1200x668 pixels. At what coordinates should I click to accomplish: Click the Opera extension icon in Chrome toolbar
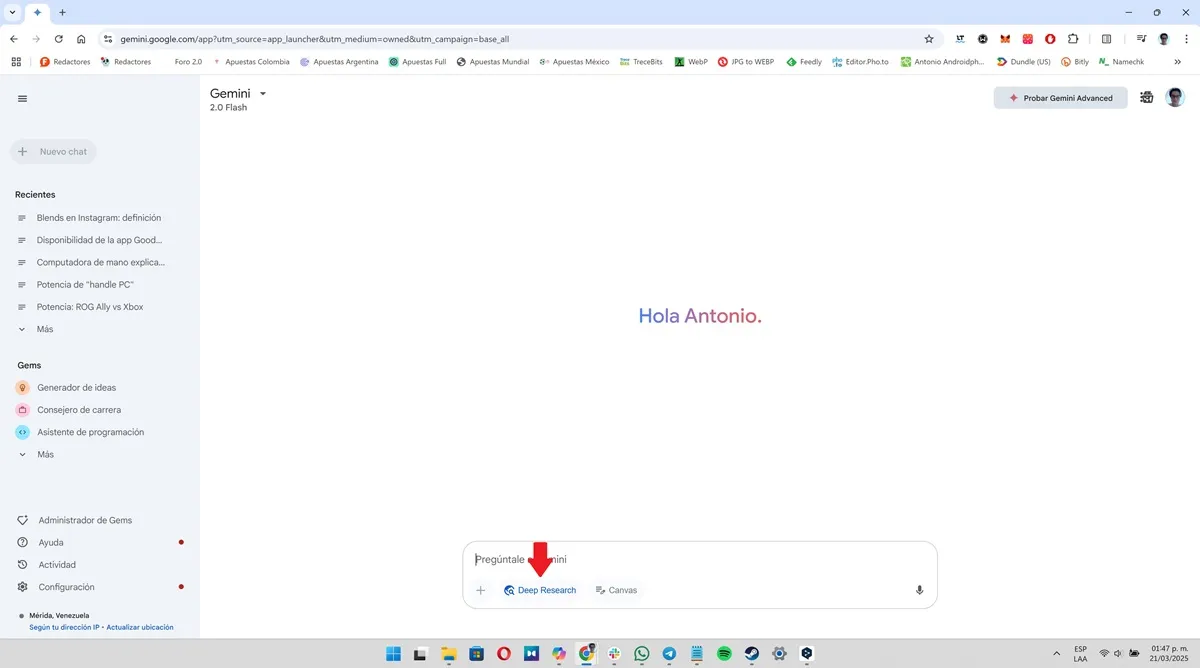coord(1050,39)
